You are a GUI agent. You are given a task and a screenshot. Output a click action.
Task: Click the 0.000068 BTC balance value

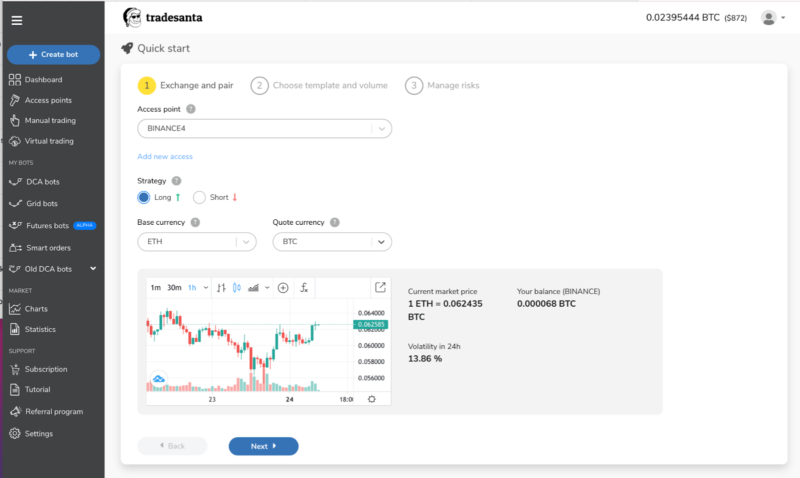pyautogui.click(x=546, y=304)
